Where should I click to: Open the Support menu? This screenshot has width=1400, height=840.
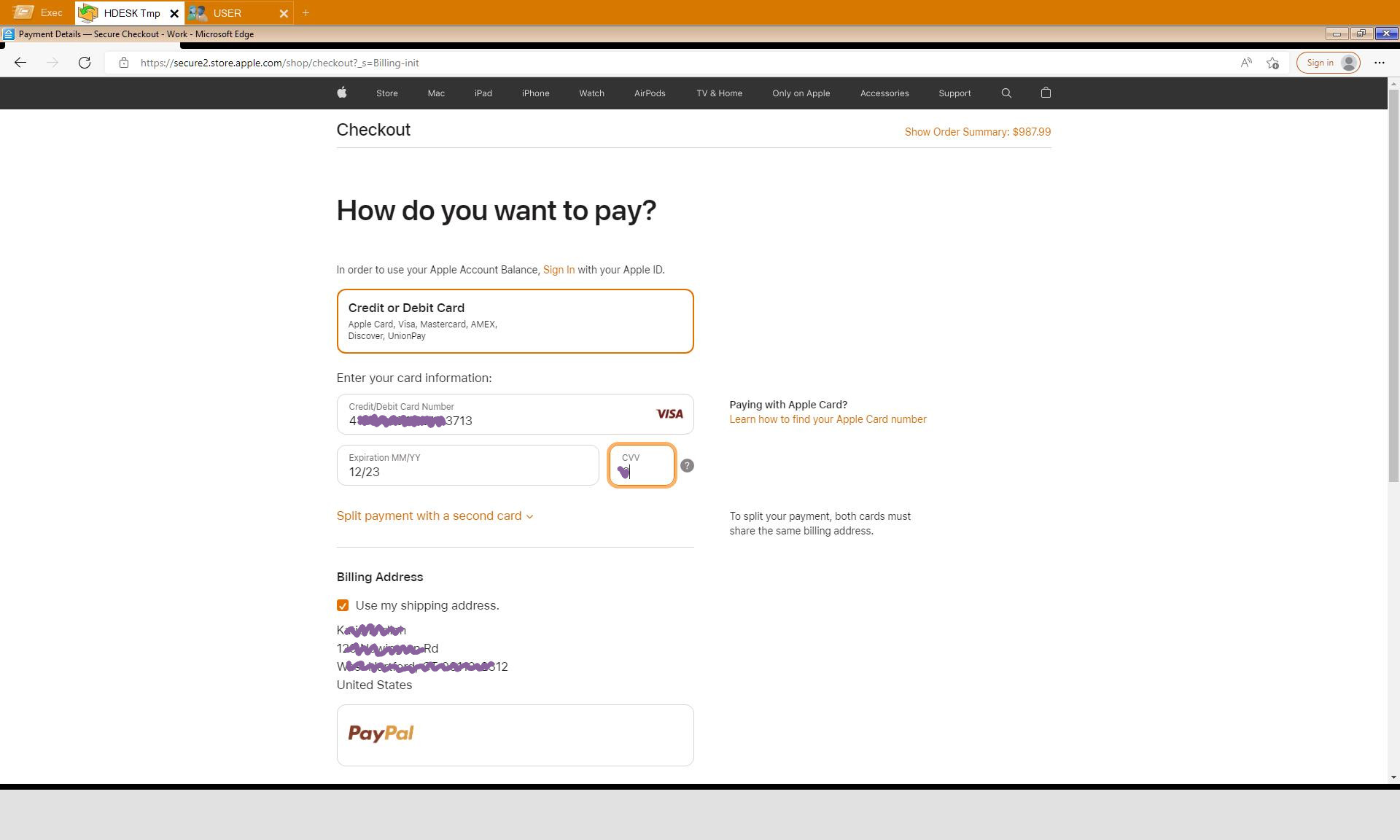(954, 93)
